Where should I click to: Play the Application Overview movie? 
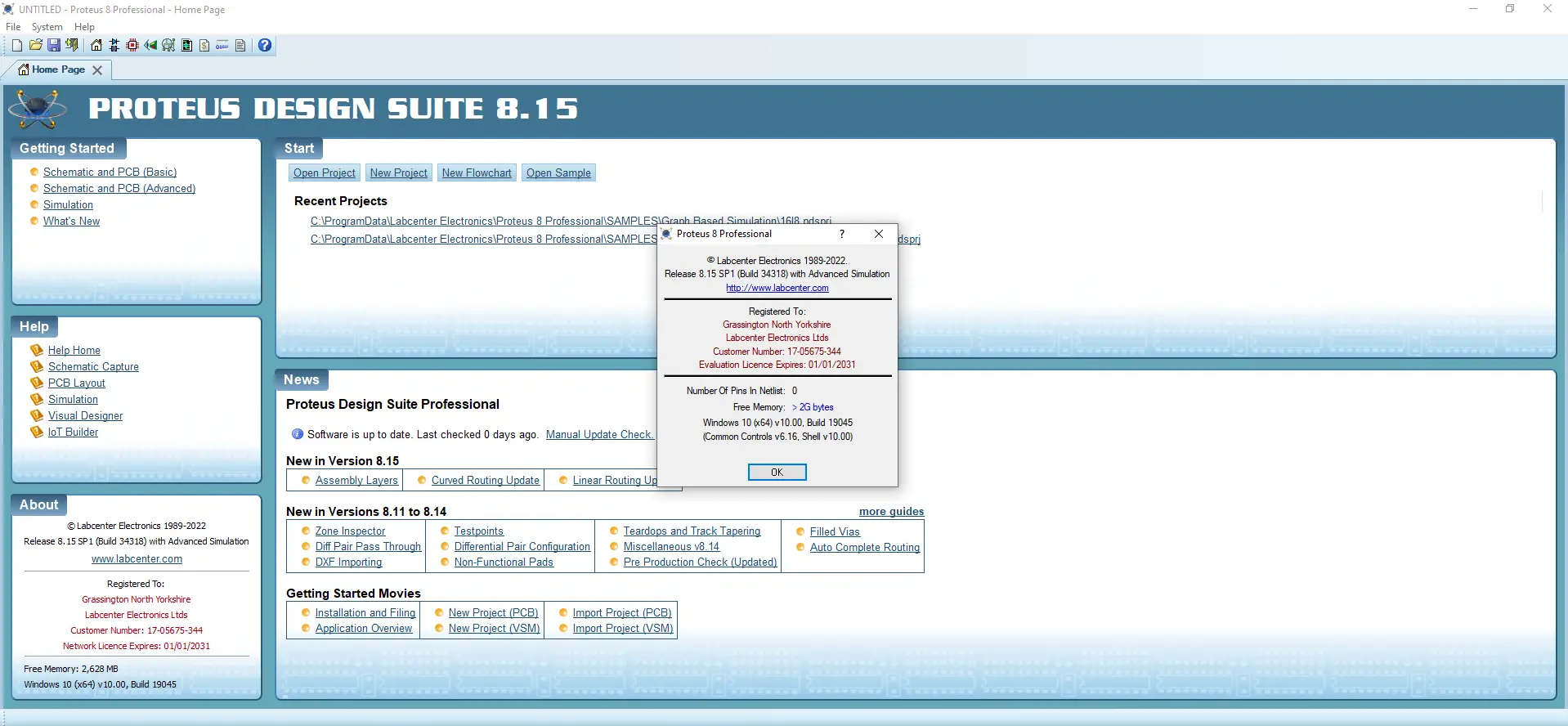pyautogui.click(x=364, y=628)
